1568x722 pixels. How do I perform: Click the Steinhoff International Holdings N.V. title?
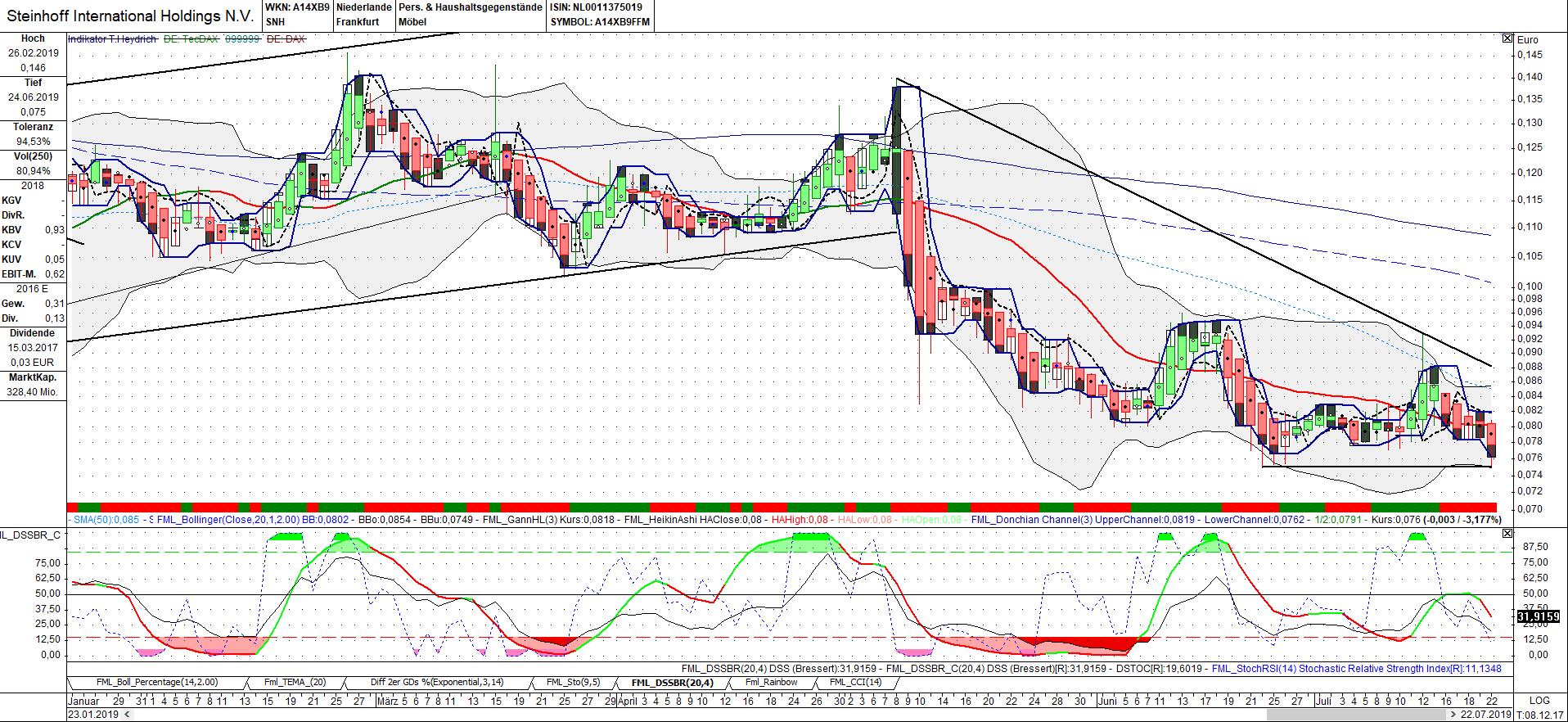coord(130,16)
